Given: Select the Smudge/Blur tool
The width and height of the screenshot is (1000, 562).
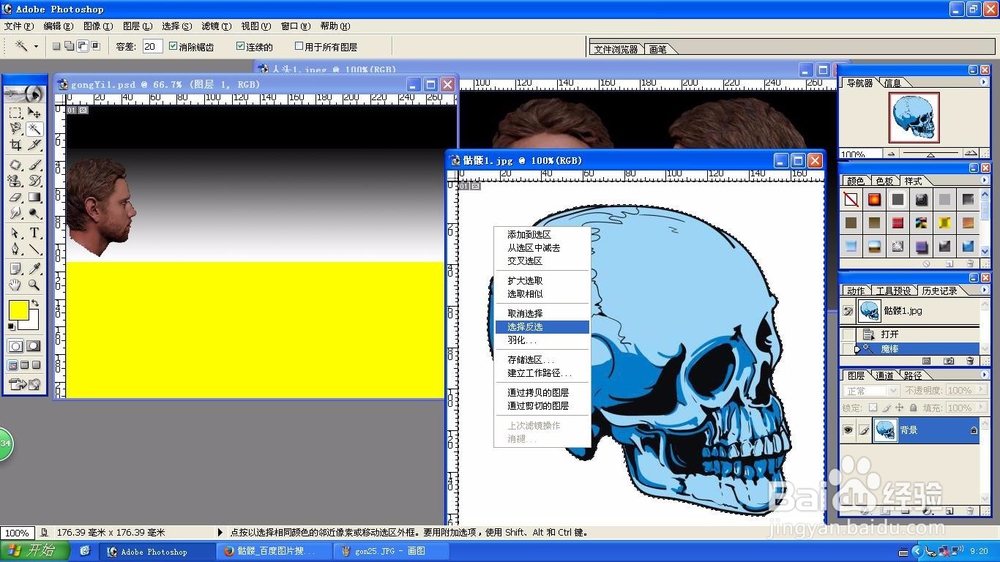Looking at the screenshot, I should 16,213.
